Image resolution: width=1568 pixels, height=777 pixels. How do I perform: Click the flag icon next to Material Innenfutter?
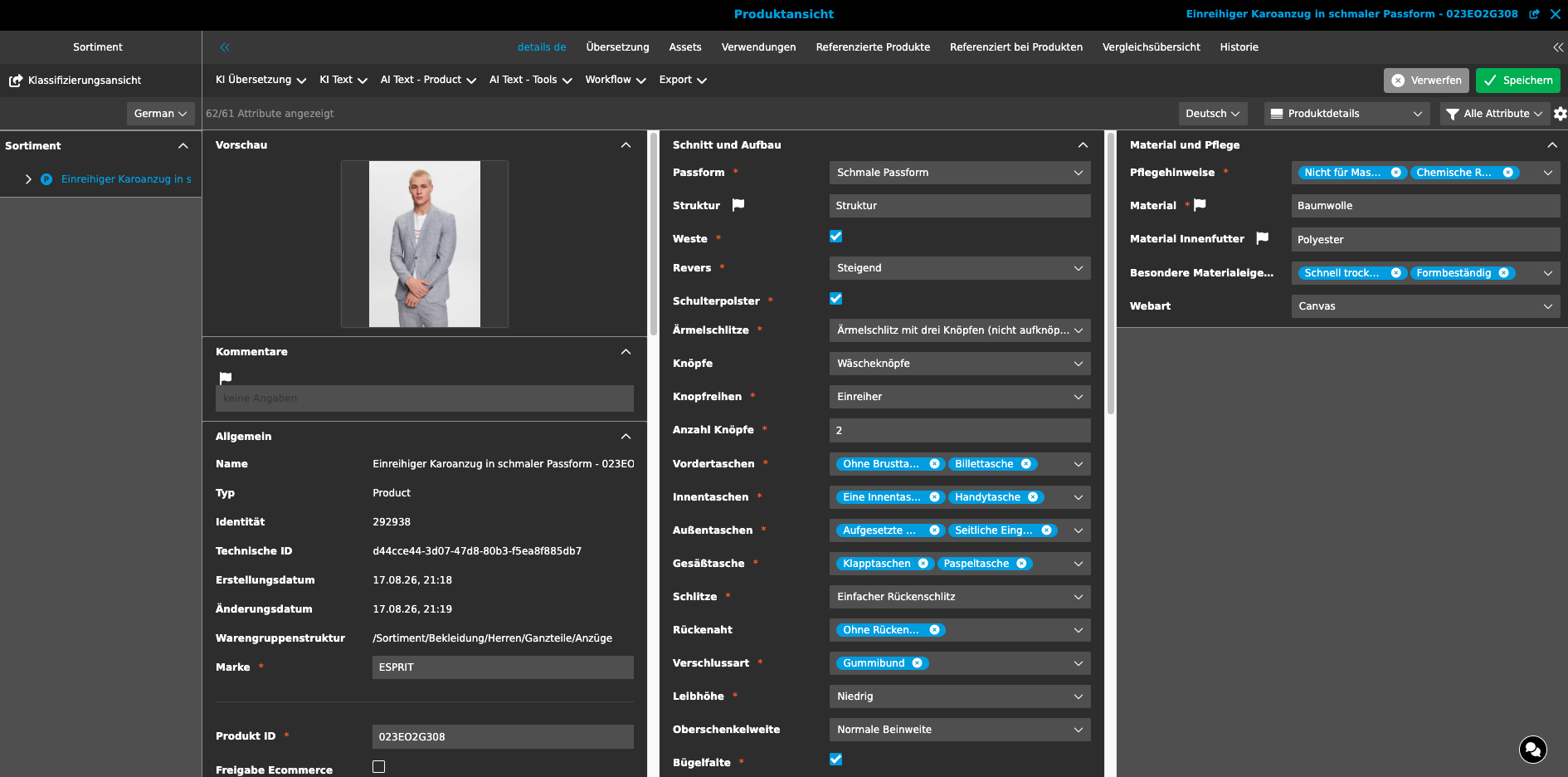click(x=1263, y=238)
